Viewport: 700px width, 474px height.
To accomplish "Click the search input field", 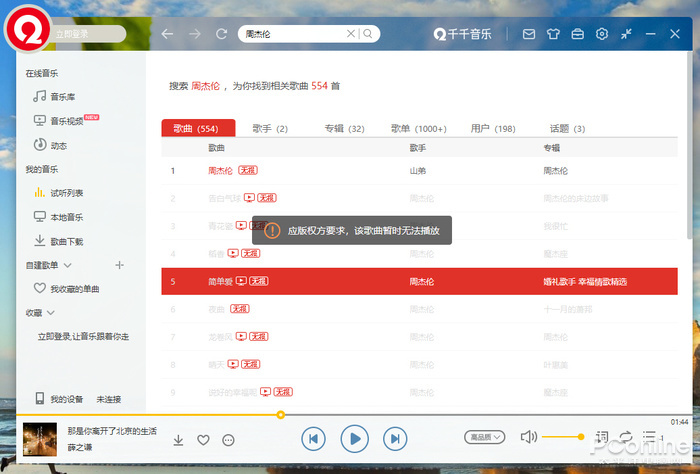I will click(295, 34).
